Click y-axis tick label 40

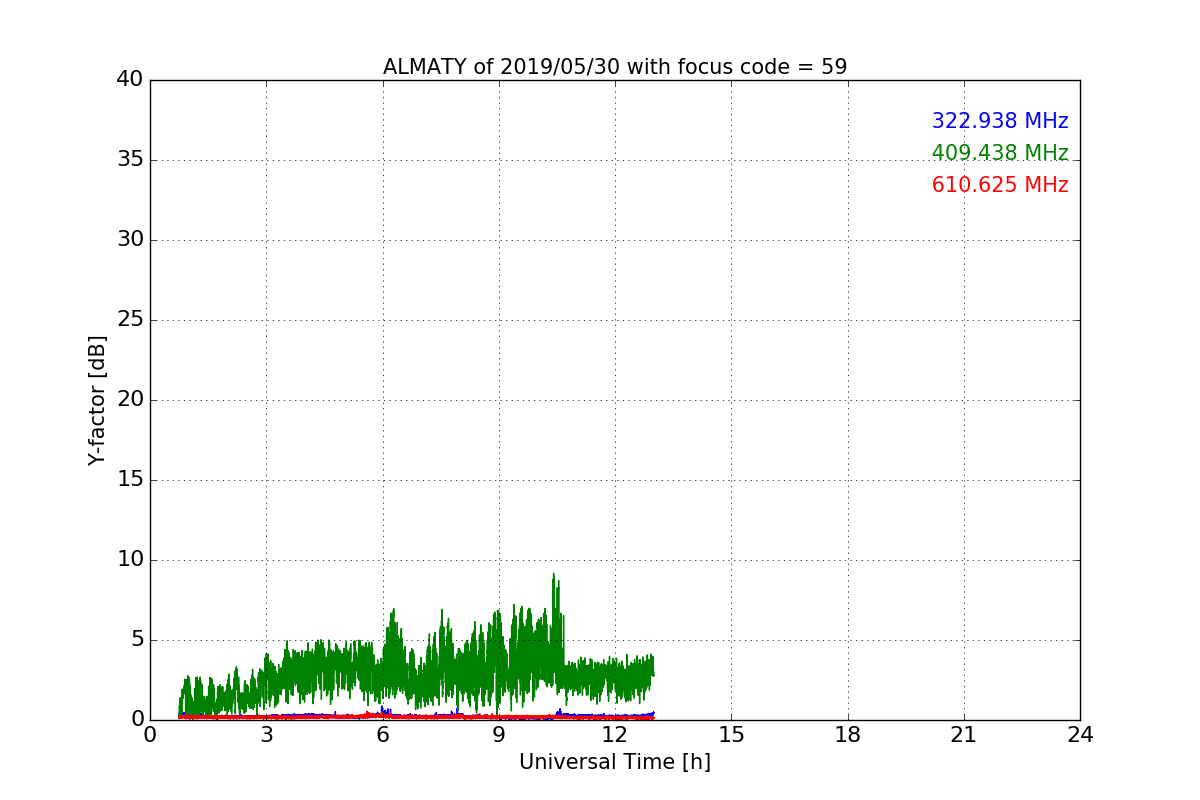(129, 80)
